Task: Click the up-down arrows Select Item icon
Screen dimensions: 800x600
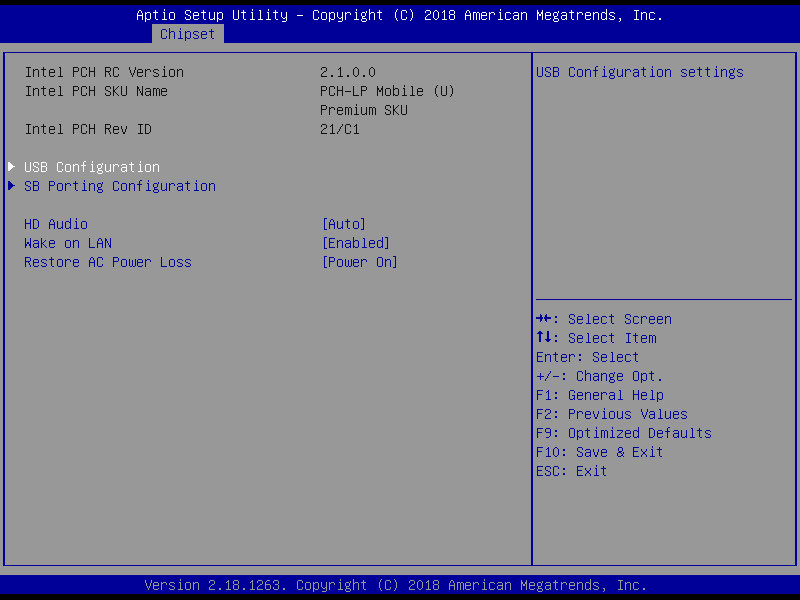Action: 543,337
